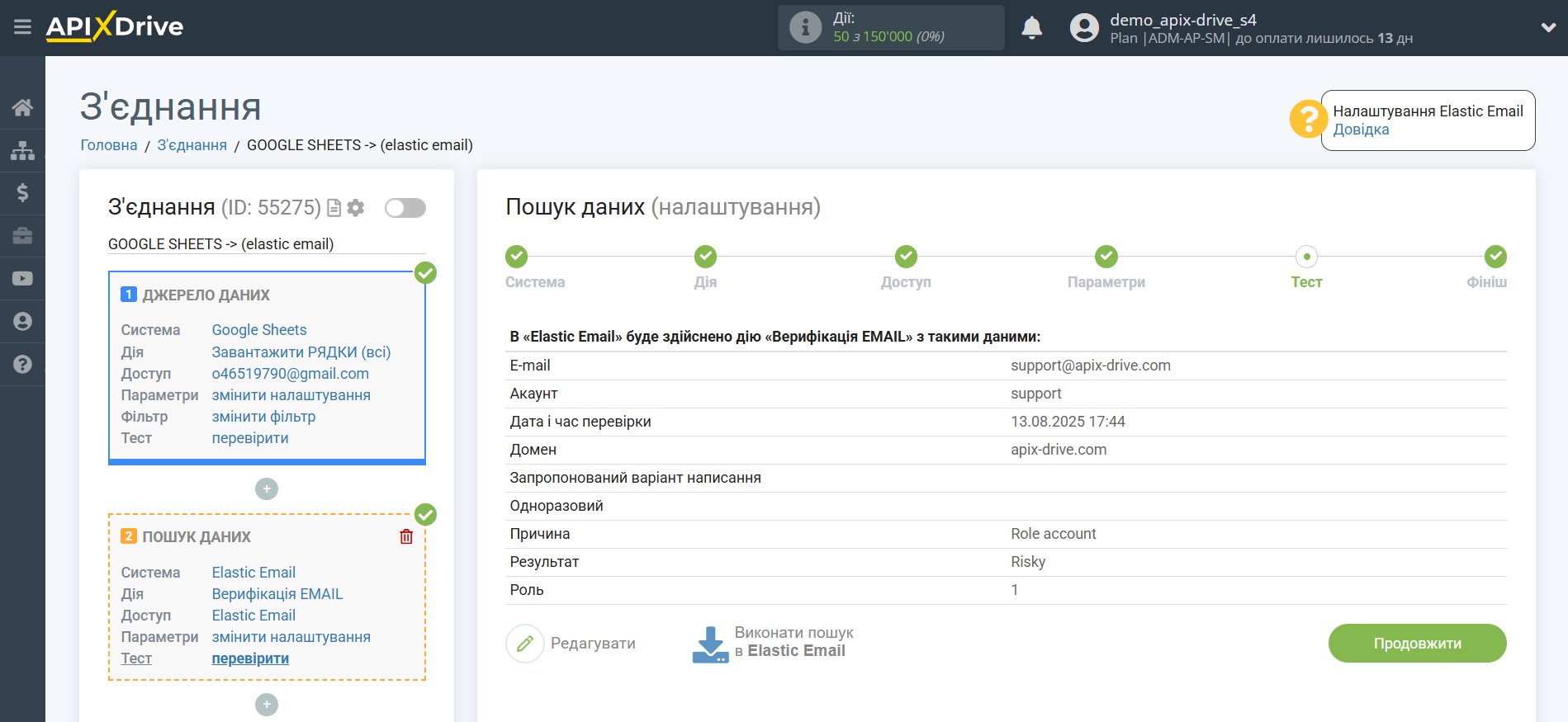
Task: Select the 13.08.2025 17:44 date value
Action: 1068,422
